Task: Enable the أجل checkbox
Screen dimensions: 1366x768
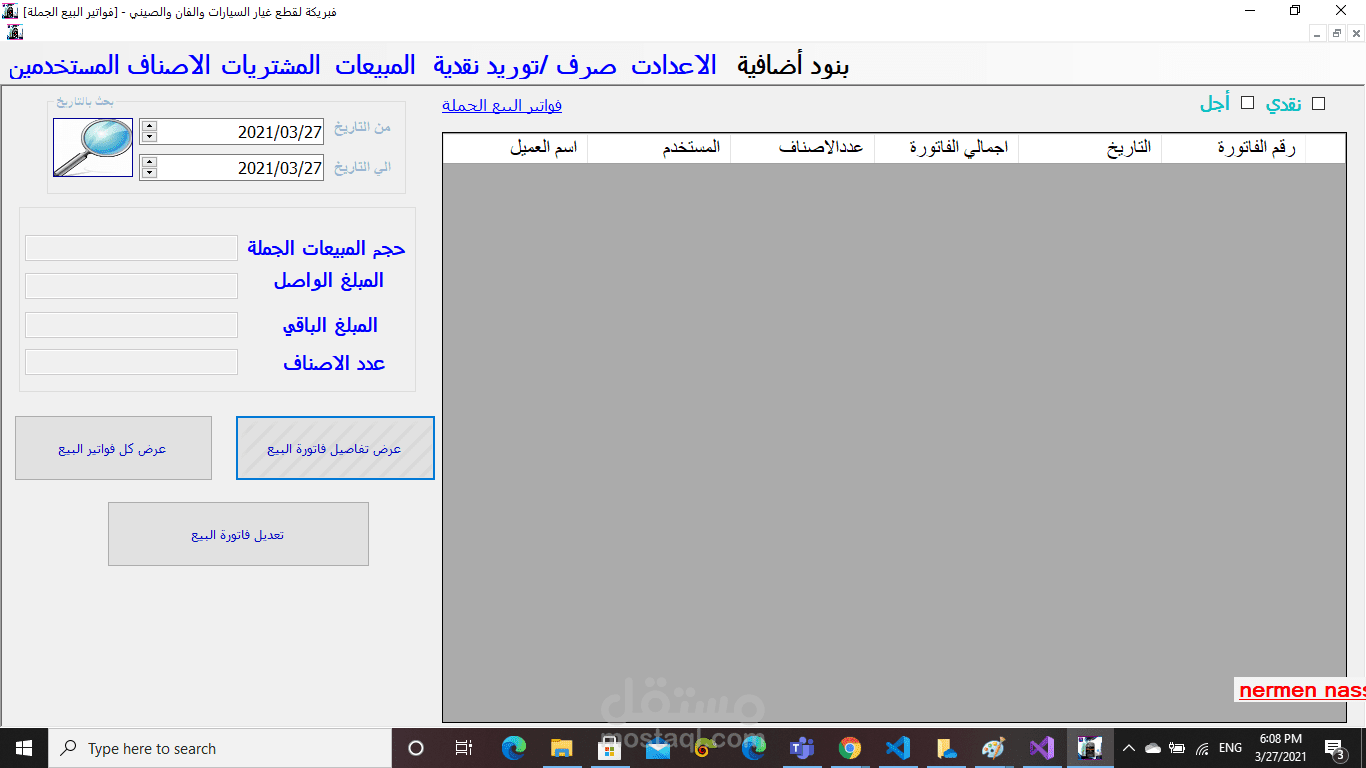Action: pyautogui.click(x=1247, y=102)
